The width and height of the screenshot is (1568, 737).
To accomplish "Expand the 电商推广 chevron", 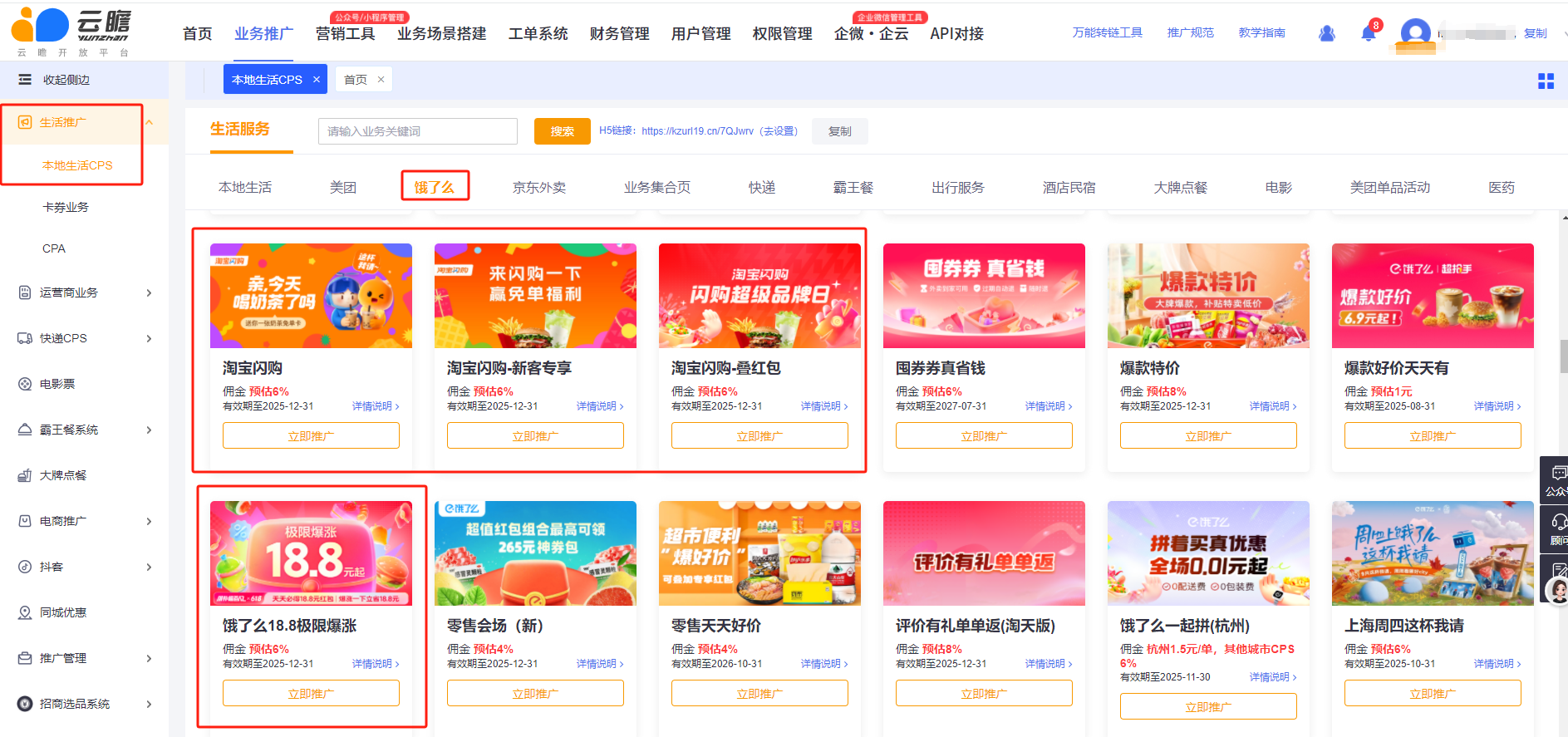I will coord(150,521).
